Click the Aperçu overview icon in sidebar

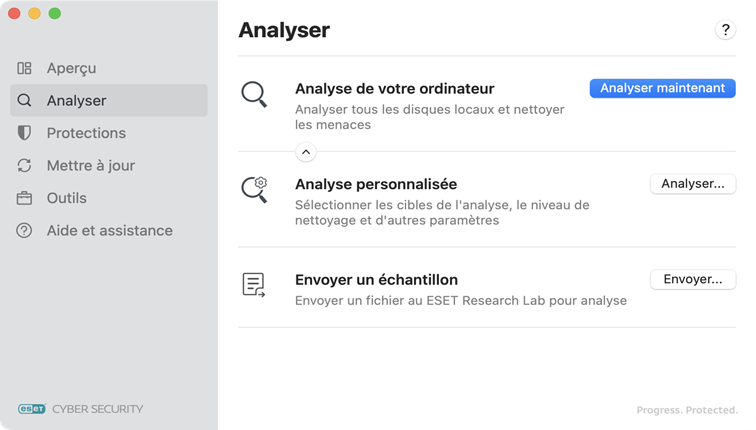pos(25,68)
